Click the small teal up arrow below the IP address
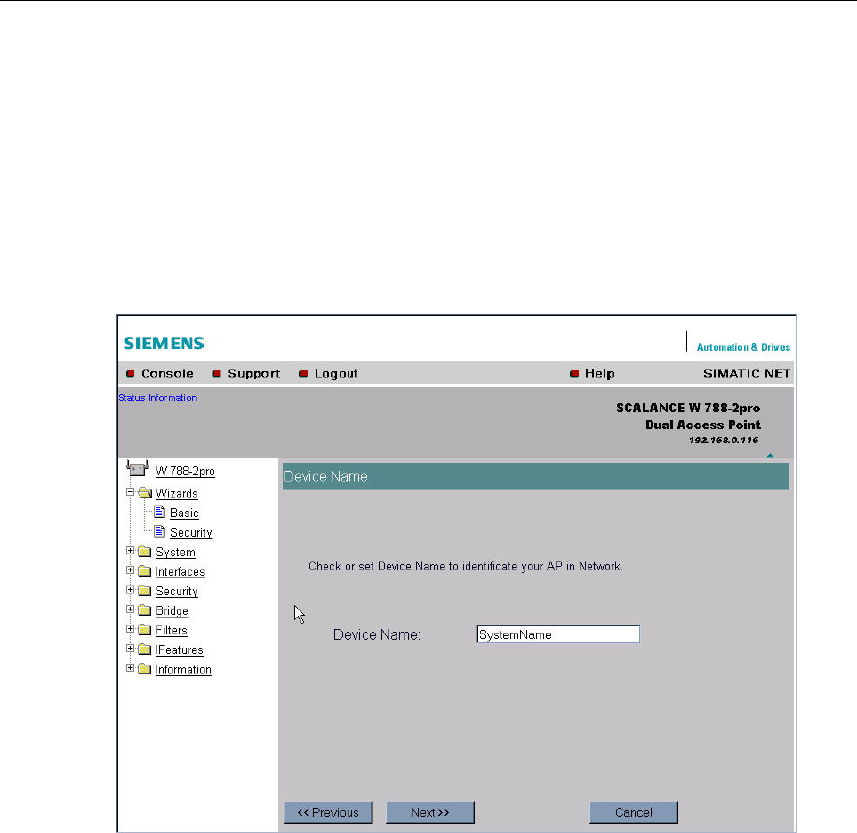Image resolution: width=857 pixels, height=833 pixels. [770, 455]
